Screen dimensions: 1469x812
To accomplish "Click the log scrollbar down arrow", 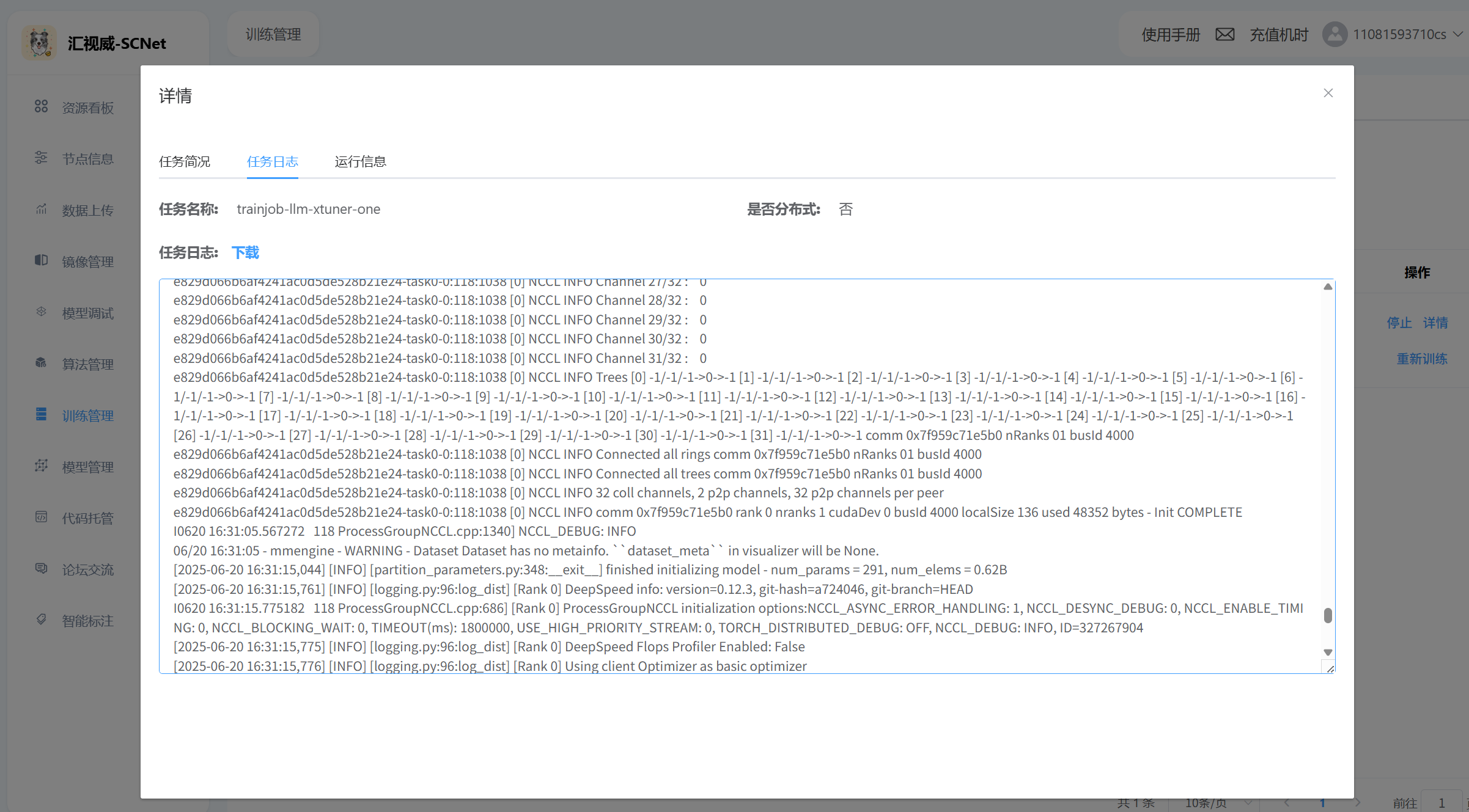I will (x=1328, y=652).
